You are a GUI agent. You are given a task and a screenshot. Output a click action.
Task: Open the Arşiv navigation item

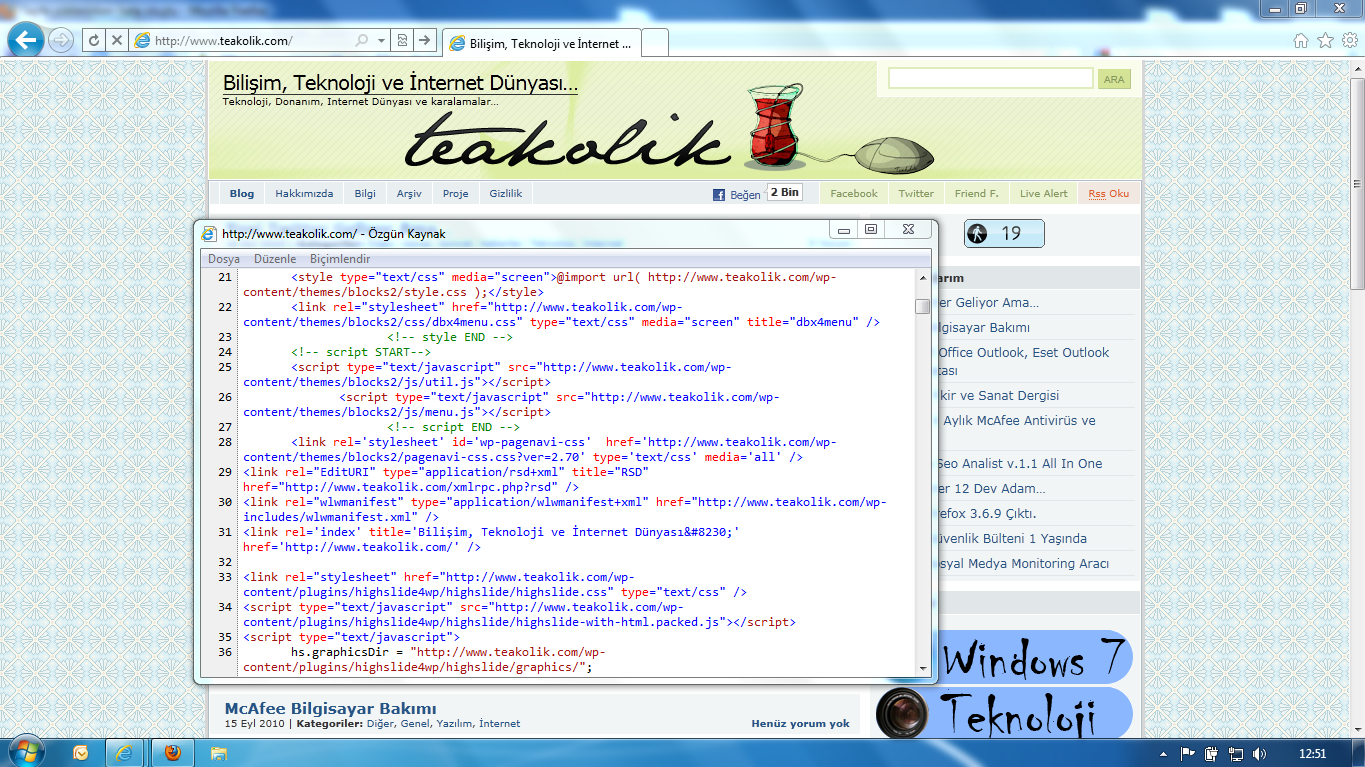click(409, 193)
